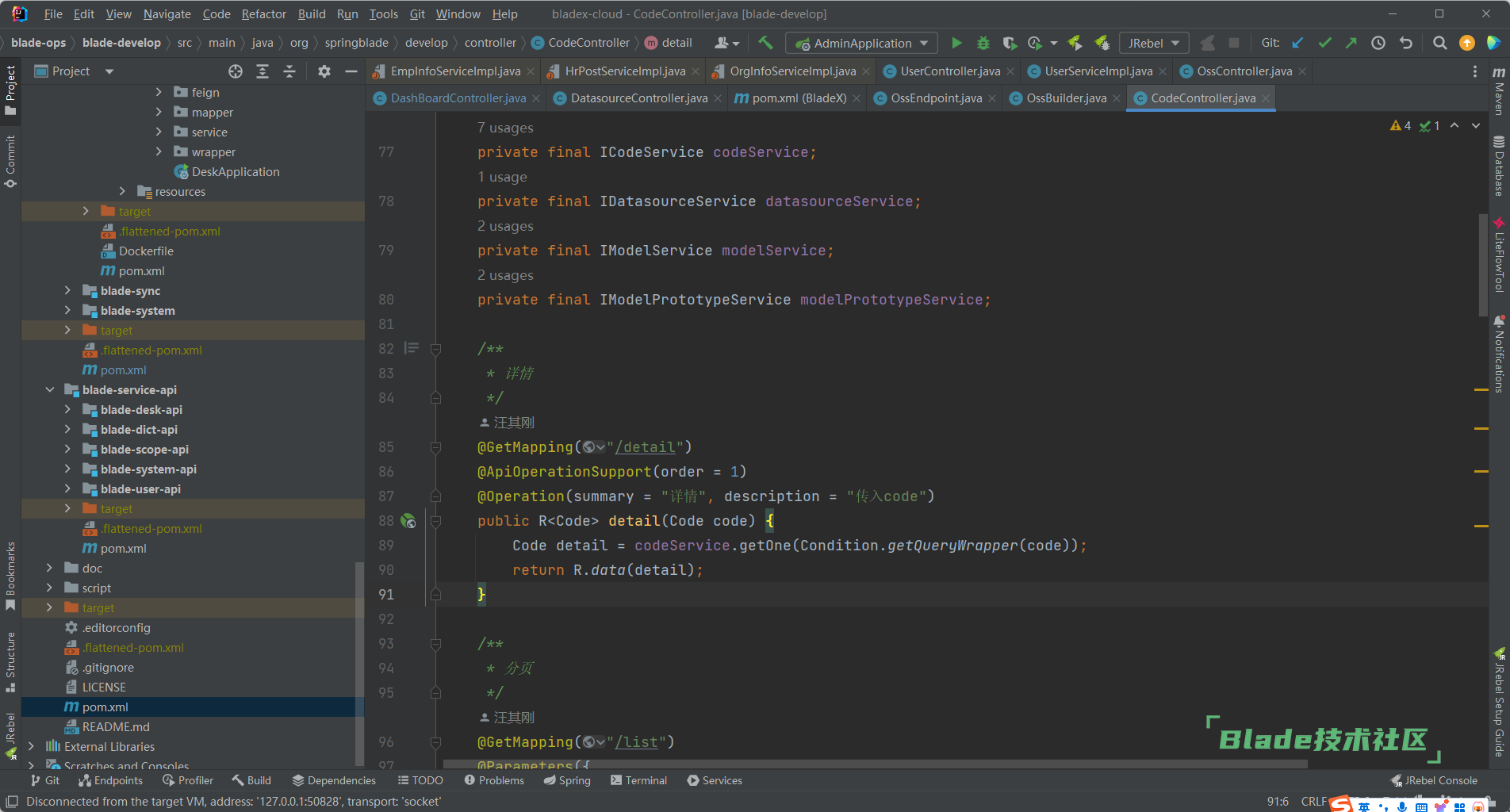Commit changes with the Git checkmark icon
Viewport: 1510px width, 812px height.
click(x=1324, y=43)
